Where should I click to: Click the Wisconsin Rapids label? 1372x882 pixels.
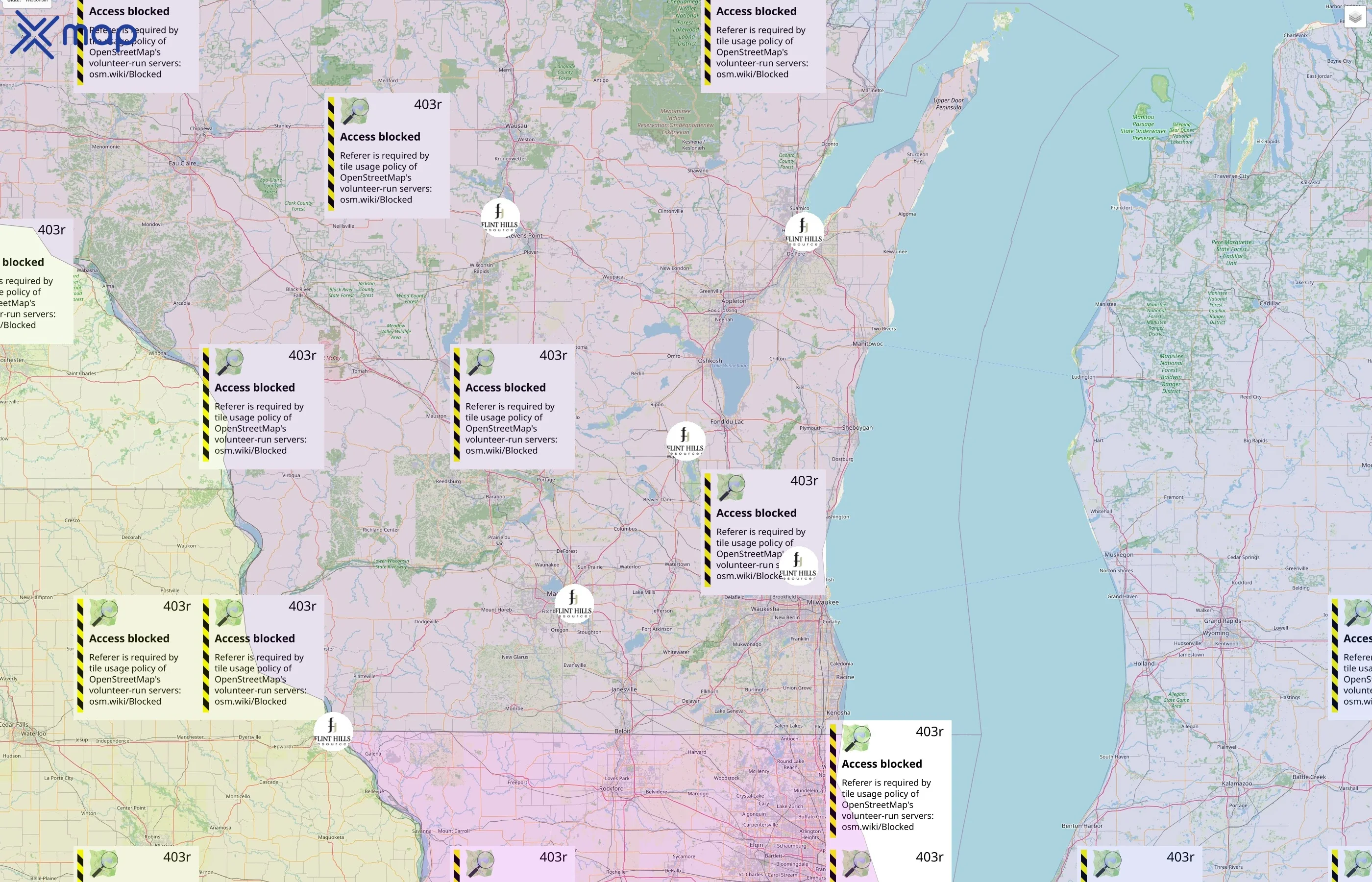click(x=481, y=268)
